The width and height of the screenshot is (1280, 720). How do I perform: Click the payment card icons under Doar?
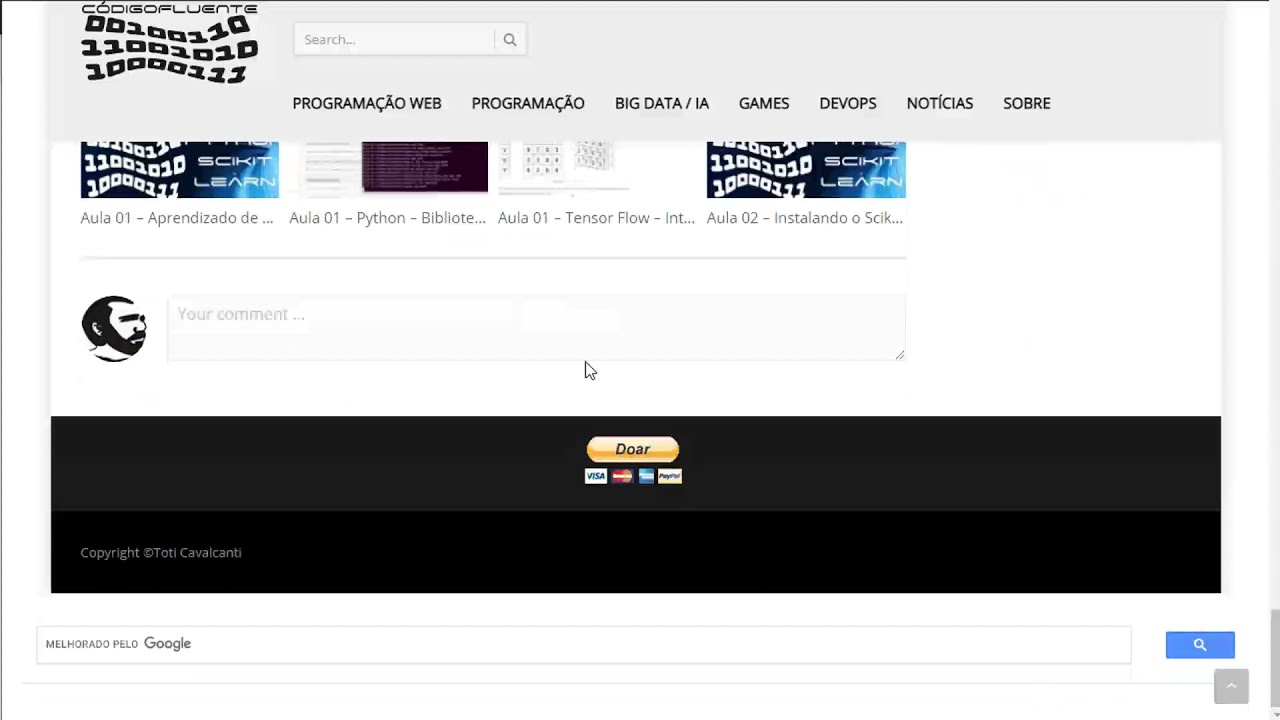coord(633,476)
